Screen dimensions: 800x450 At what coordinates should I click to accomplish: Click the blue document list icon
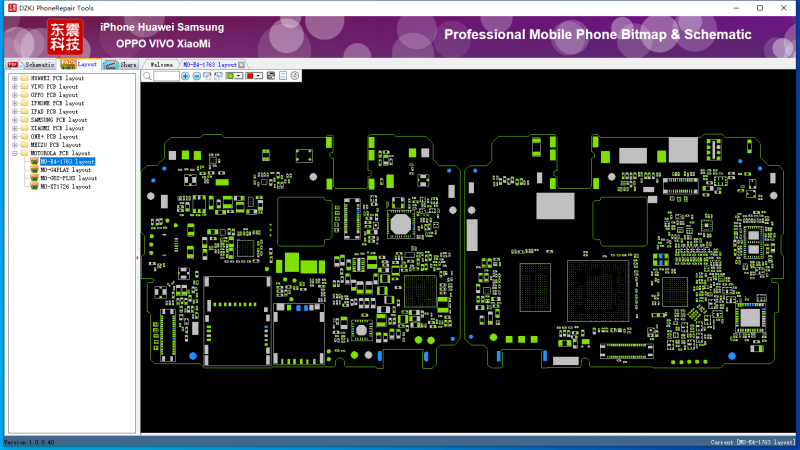(283, 76)
